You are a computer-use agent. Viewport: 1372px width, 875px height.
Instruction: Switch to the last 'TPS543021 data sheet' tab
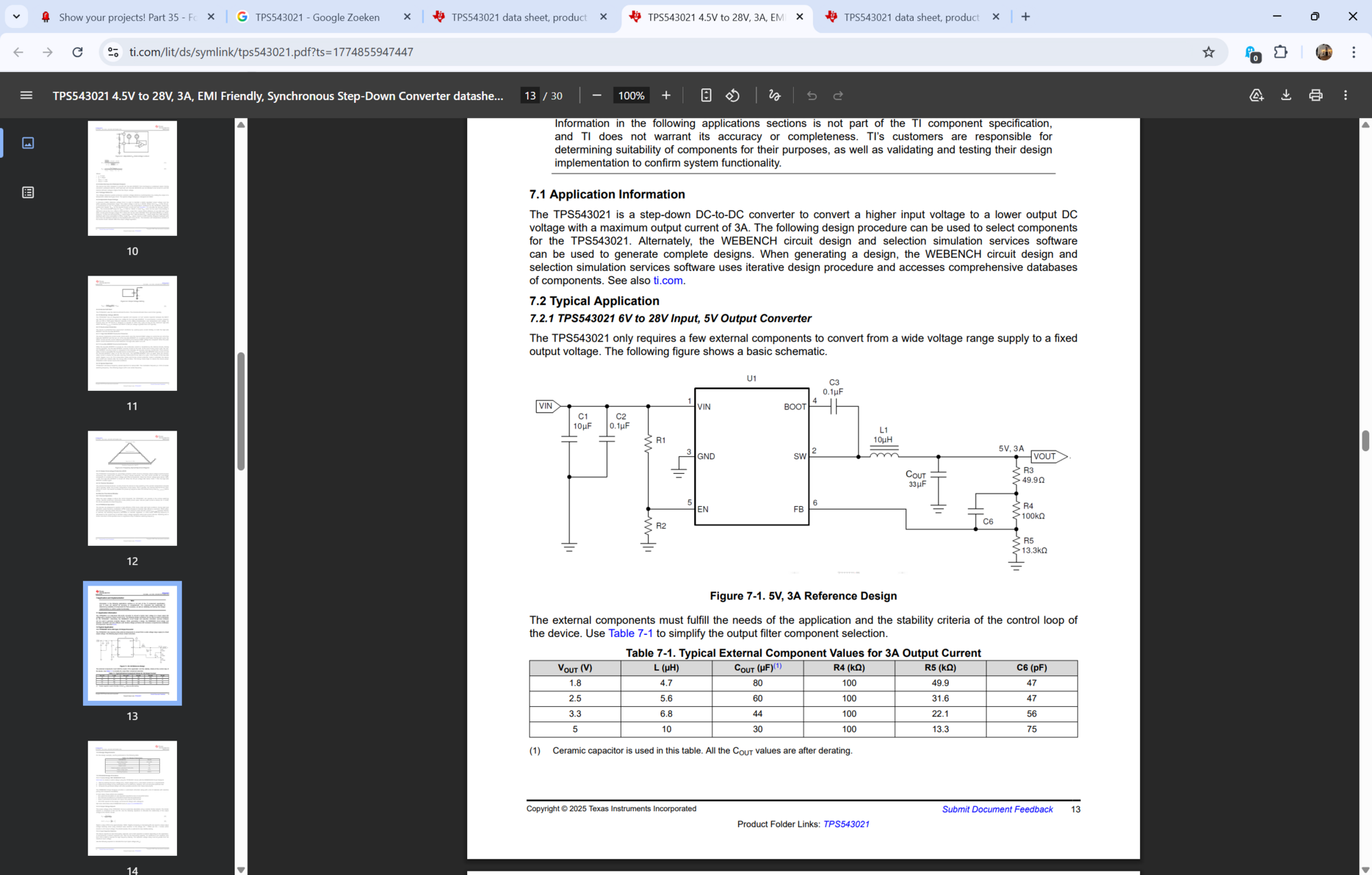(911, 17)
